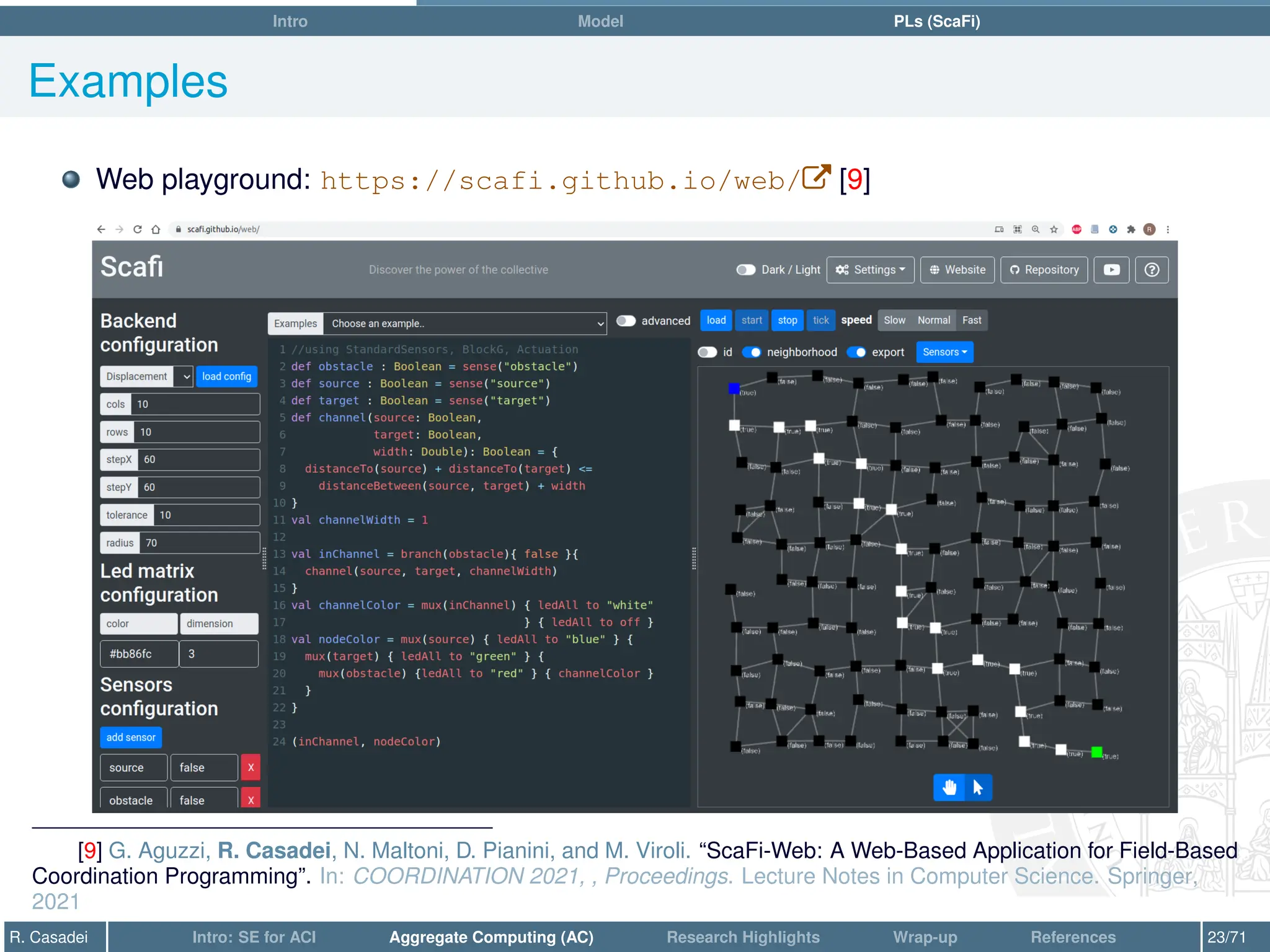Jump to Research Highlights section
The height and width of the screenshot is (952, 1270).
coord(743,937)
